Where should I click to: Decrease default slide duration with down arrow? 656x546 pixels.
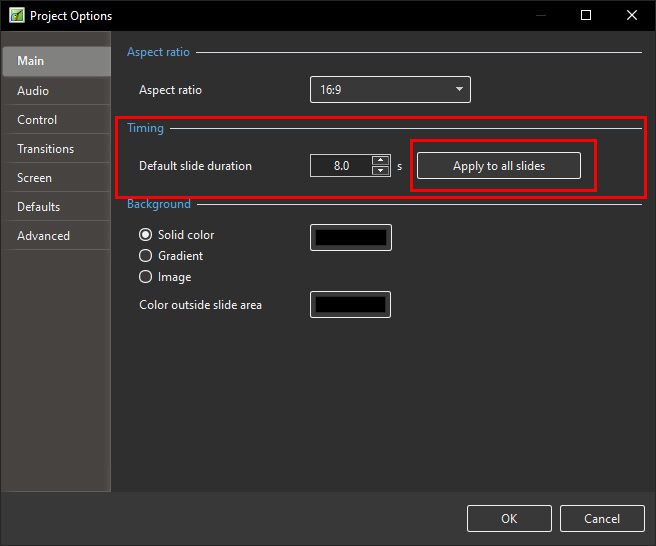click(x=380, y=171)
